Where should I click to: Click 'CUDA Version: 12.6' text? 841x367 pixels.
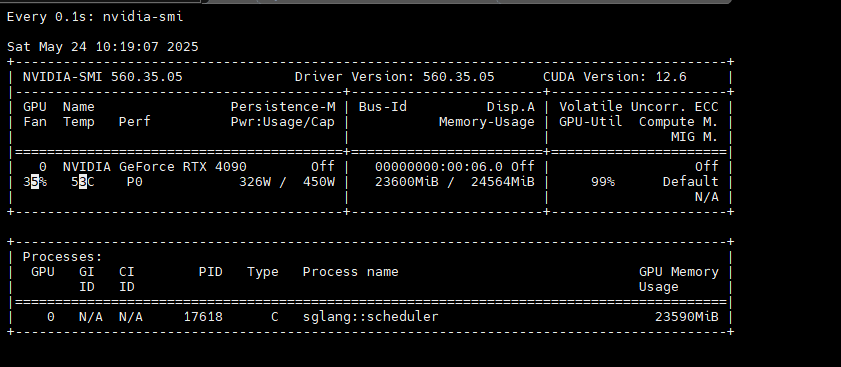pos(615,77)
